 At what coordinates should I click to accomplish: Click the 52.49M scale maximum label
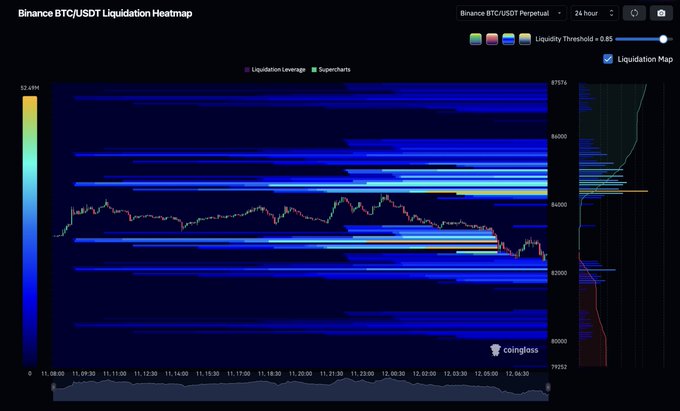click(29, 88)
